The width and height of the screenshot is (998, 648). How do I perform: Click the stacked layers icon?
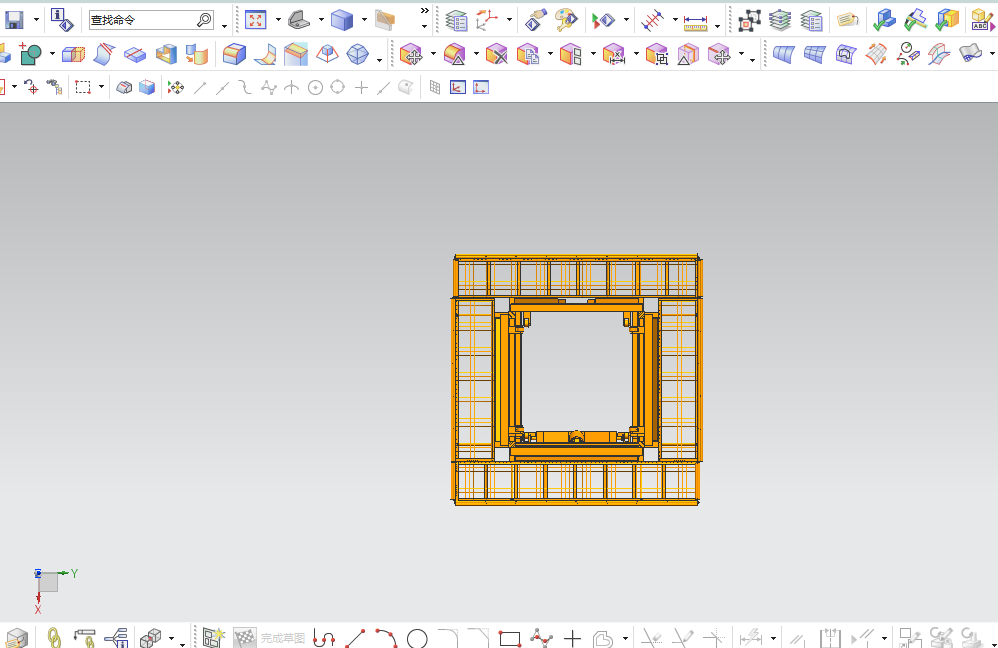[780, 20]
